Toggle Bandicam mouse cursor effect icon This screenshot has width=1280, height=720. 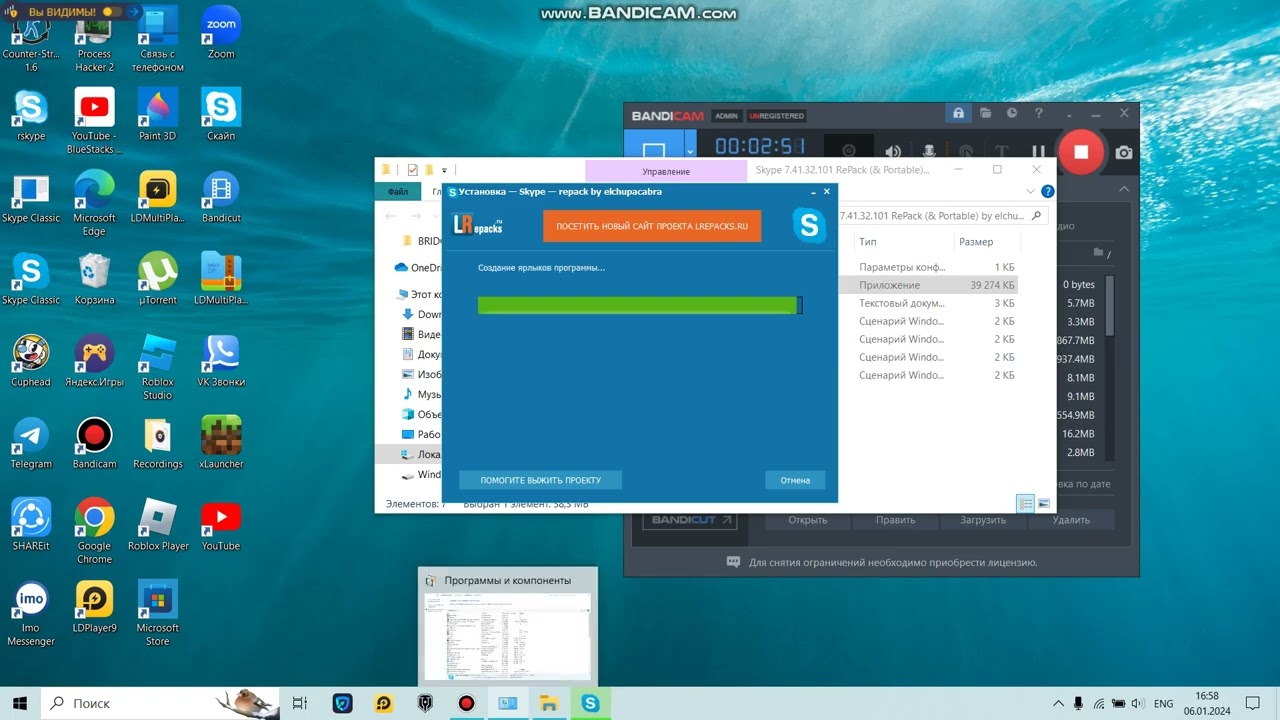tap(967, 153)
